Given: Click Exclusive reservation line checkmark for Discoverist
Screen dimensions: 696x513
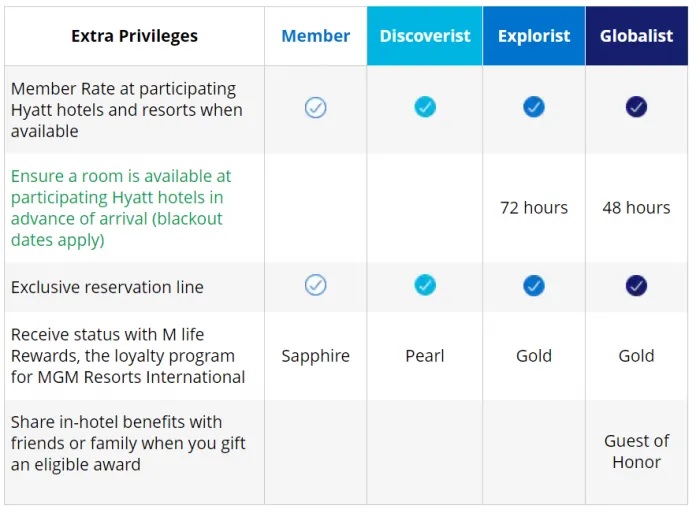Looking at the screenshot, I should (425, 285).
